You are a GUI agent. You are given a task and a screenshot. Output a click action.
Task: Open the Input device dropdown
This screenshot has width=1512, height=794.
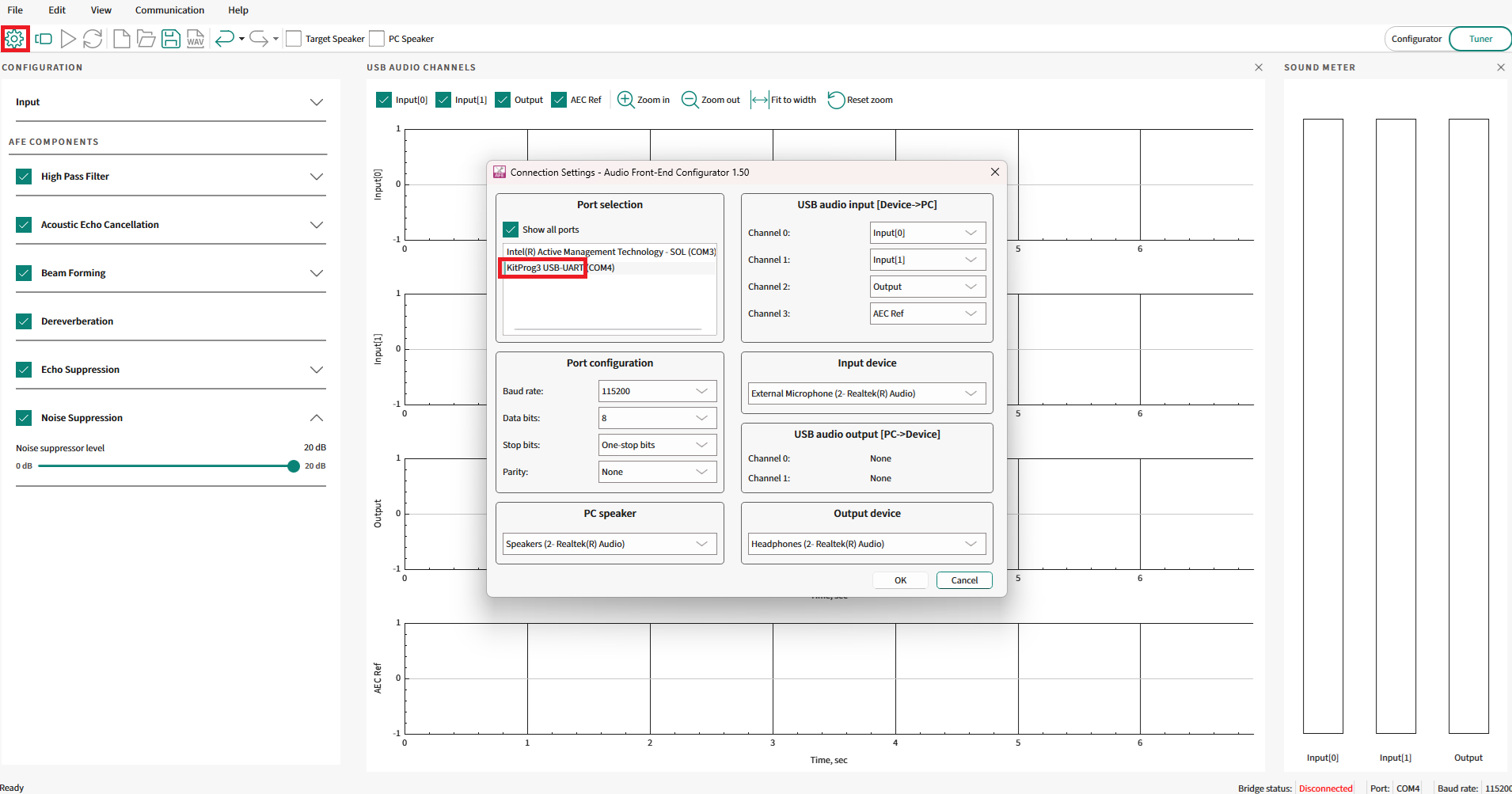[x=867, y=393]
